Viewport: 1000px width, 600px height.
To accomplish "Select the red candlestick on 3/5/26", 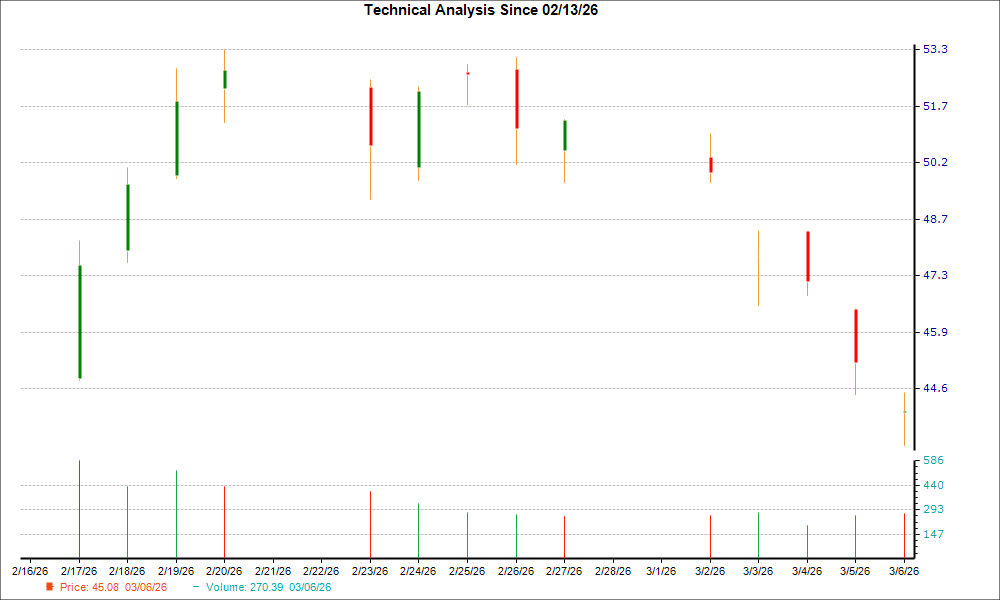I will (x=855, y=335).
